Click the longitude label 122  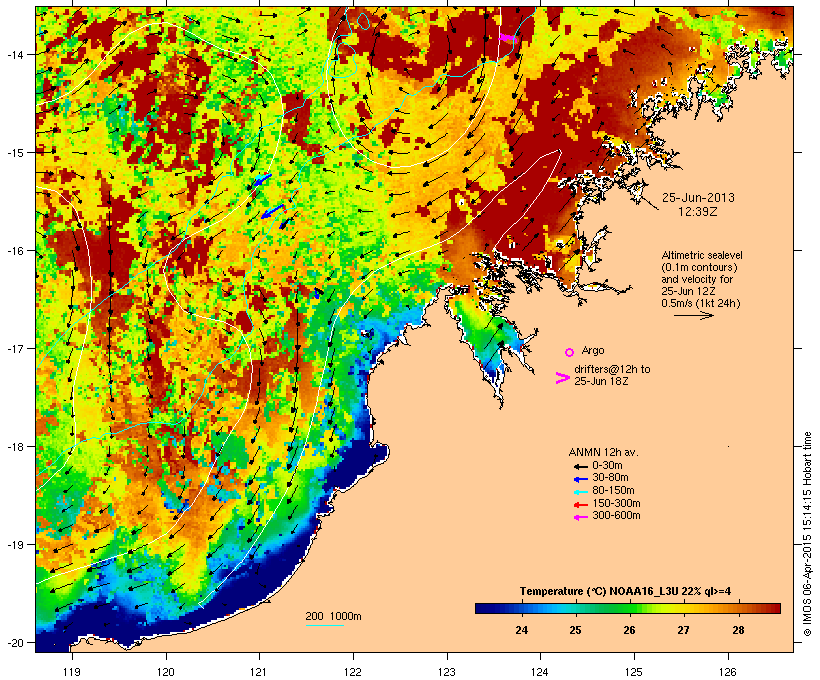point(353,672)
